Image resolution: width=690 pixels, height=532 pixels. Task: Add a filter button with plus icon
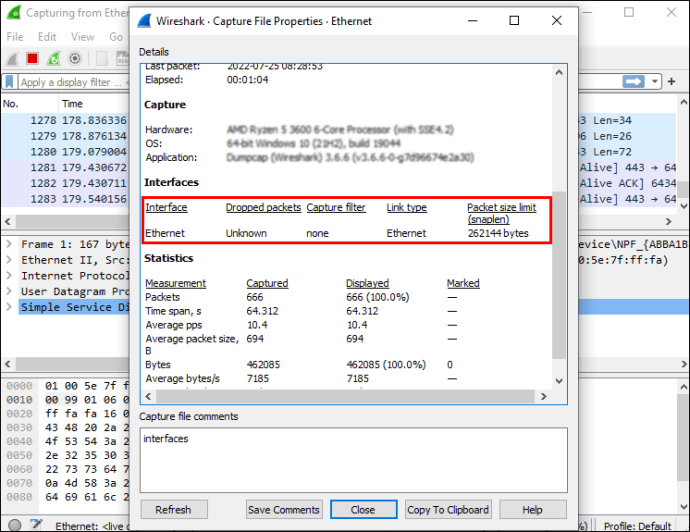point(672,81)
